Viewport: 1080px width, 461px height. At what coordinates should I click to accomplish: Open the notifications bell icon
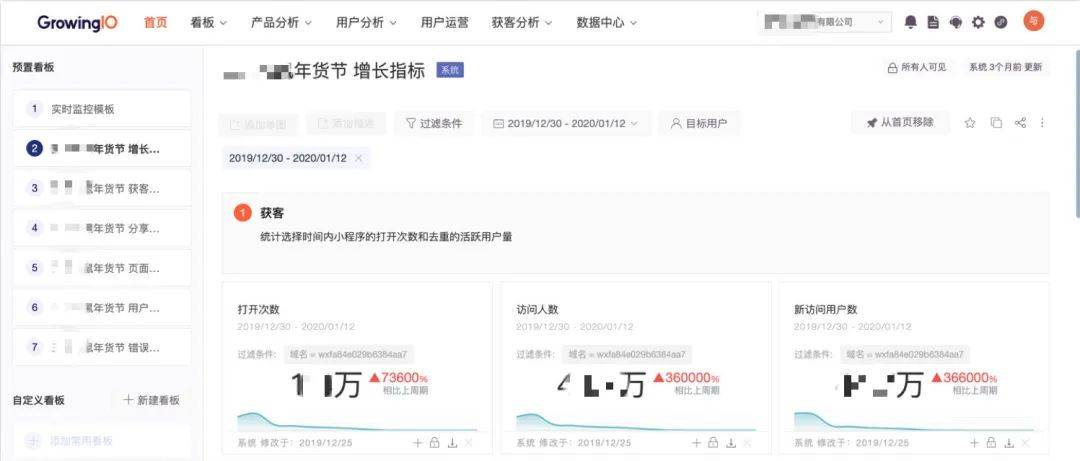[x=910, y=22]
